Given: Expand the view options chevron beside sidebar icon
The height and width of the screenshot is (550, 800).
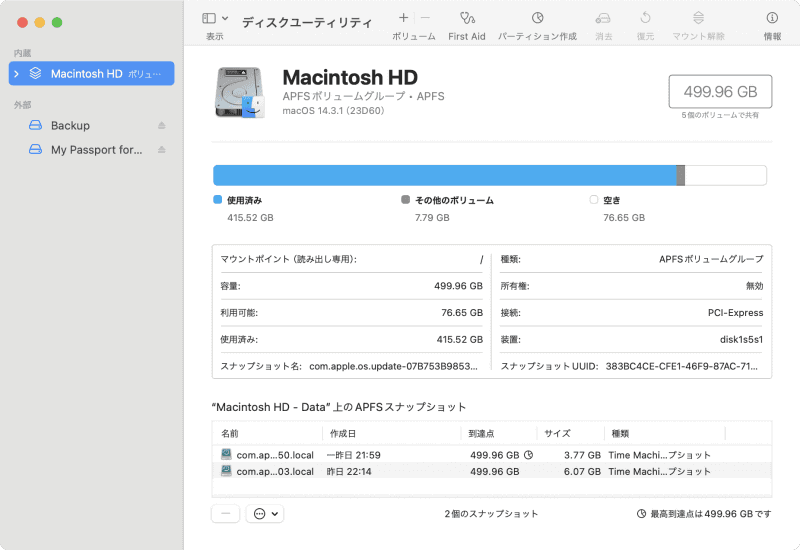Looking at the screenshot, I should [224, 18].
